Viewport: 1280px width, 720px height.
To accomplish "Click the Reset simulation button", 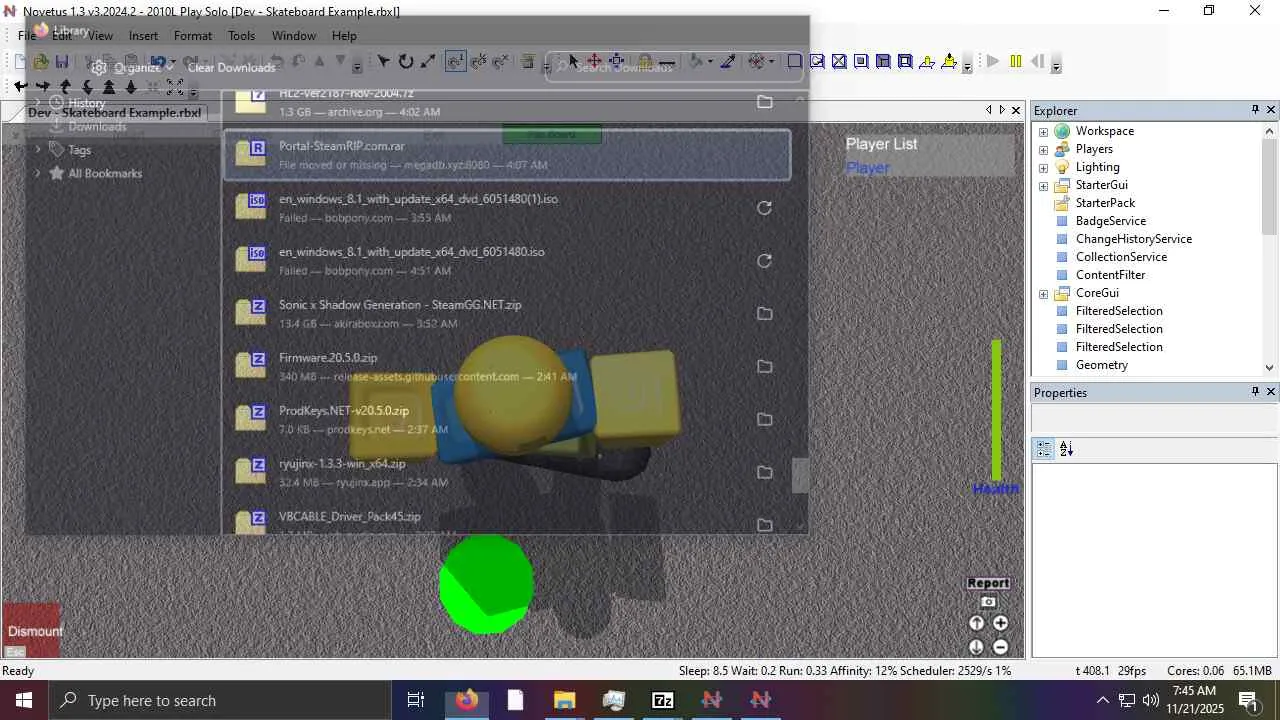I will pos(1037,62).
